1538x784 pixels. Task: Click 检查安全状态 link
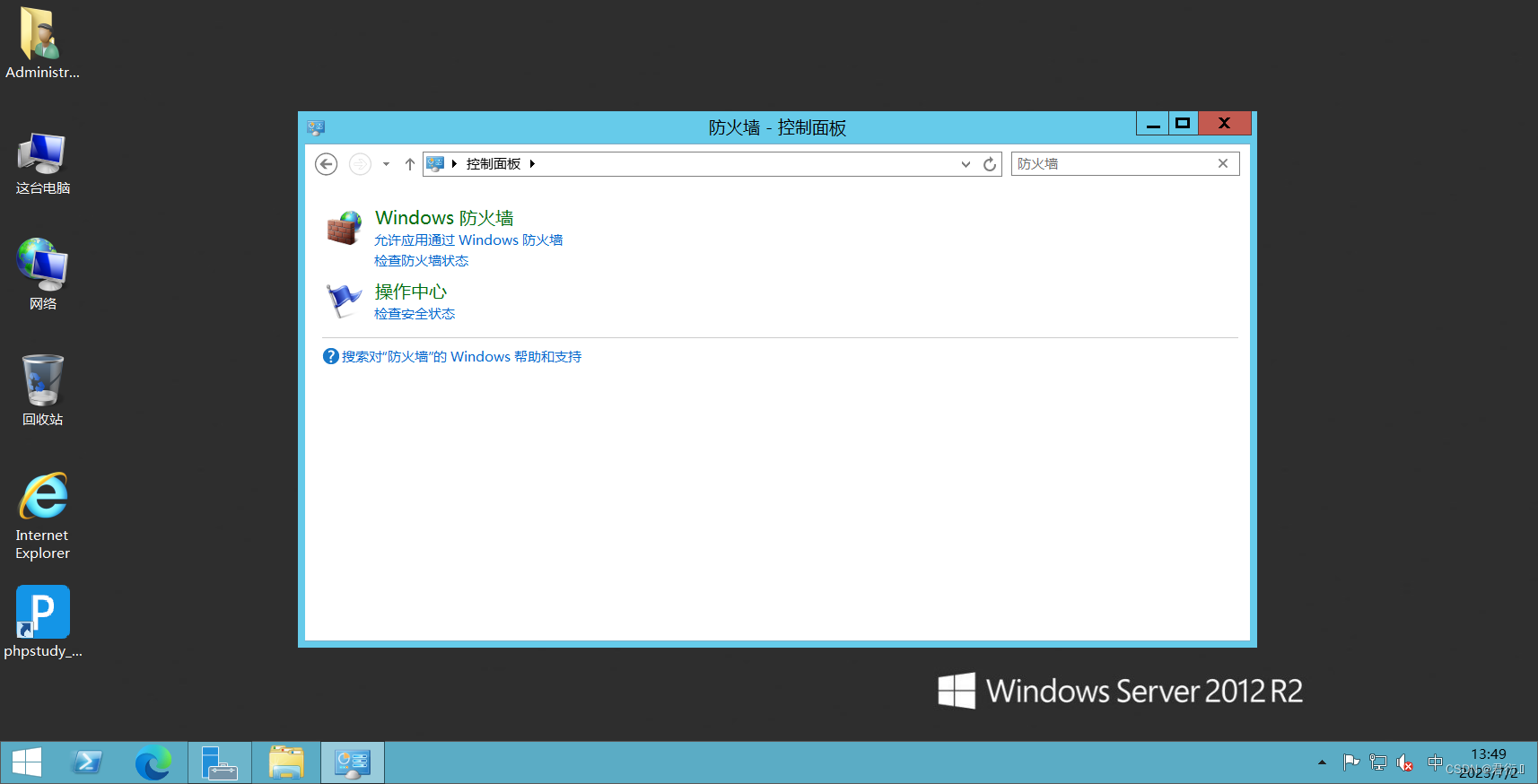415,314
